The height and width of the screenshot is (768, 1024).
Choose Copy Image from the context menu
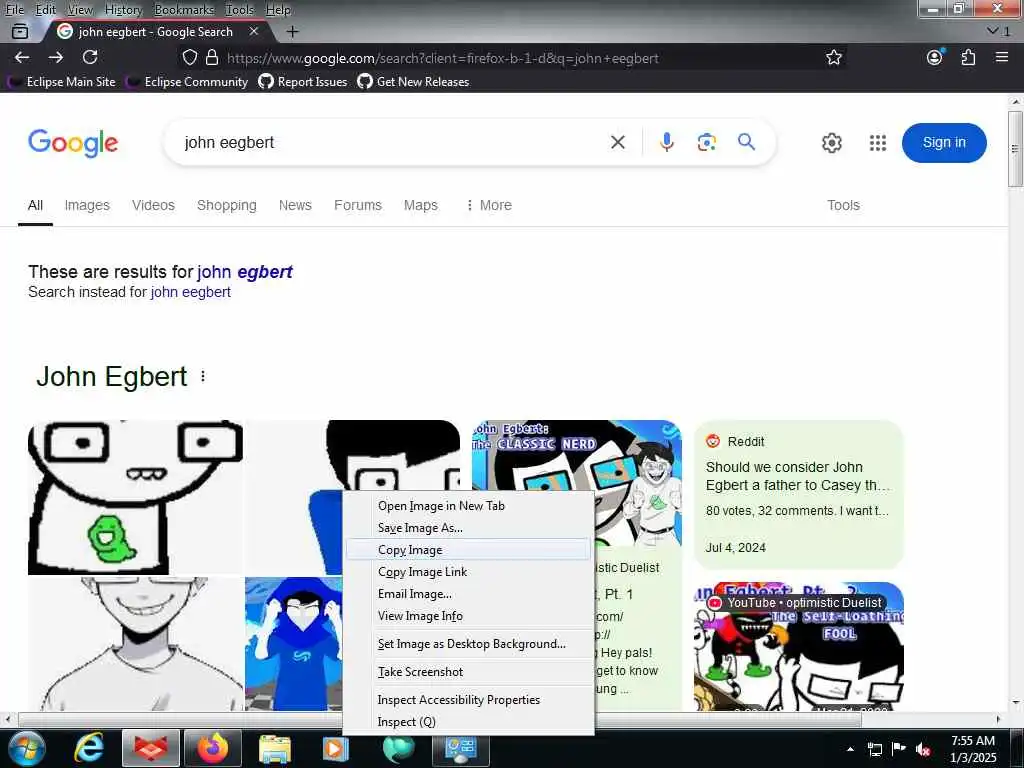pos(468,550)
